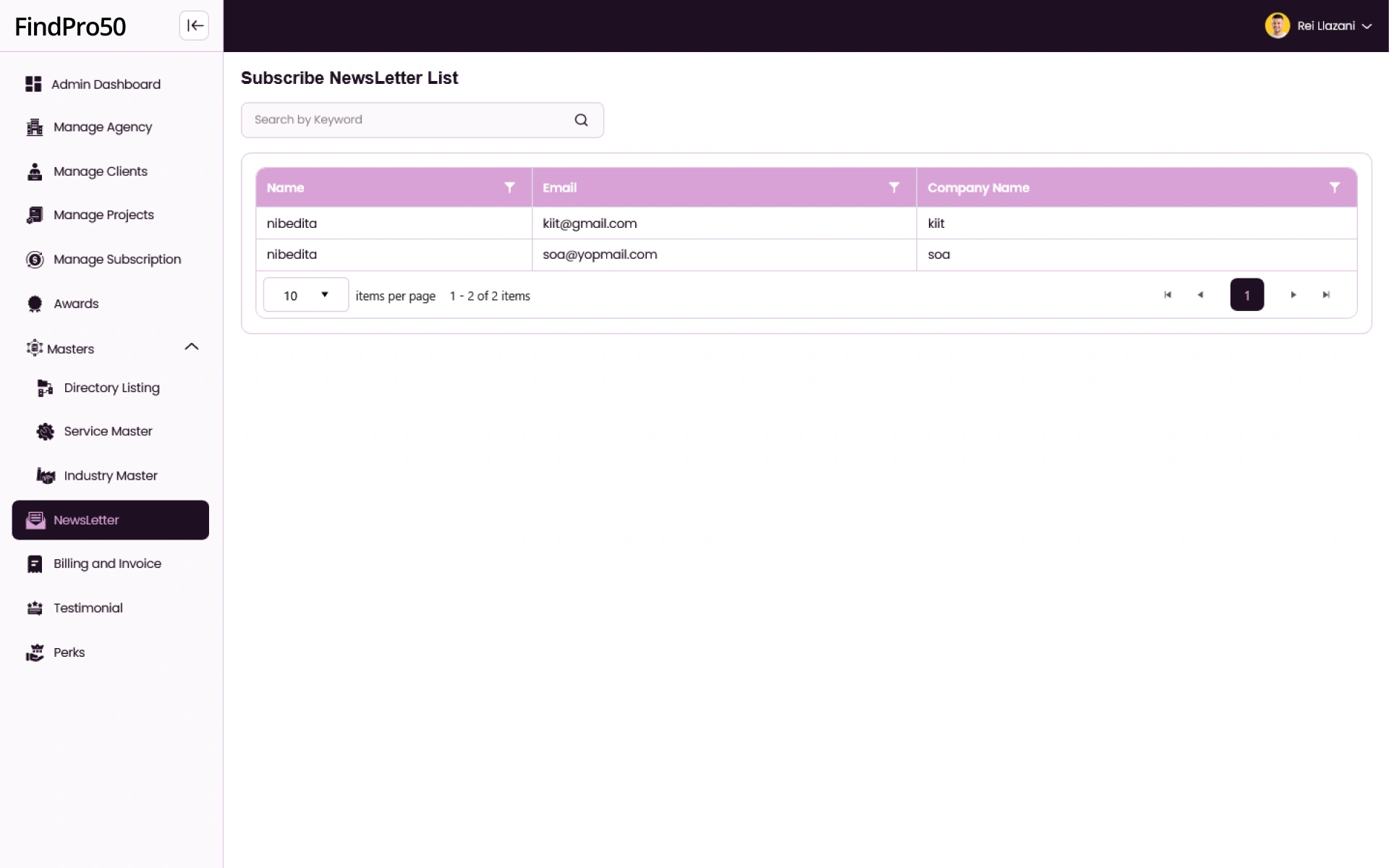Viewport: 1389px width, 868px height.
Task: Sort by the Email column header
Action: 560,188
